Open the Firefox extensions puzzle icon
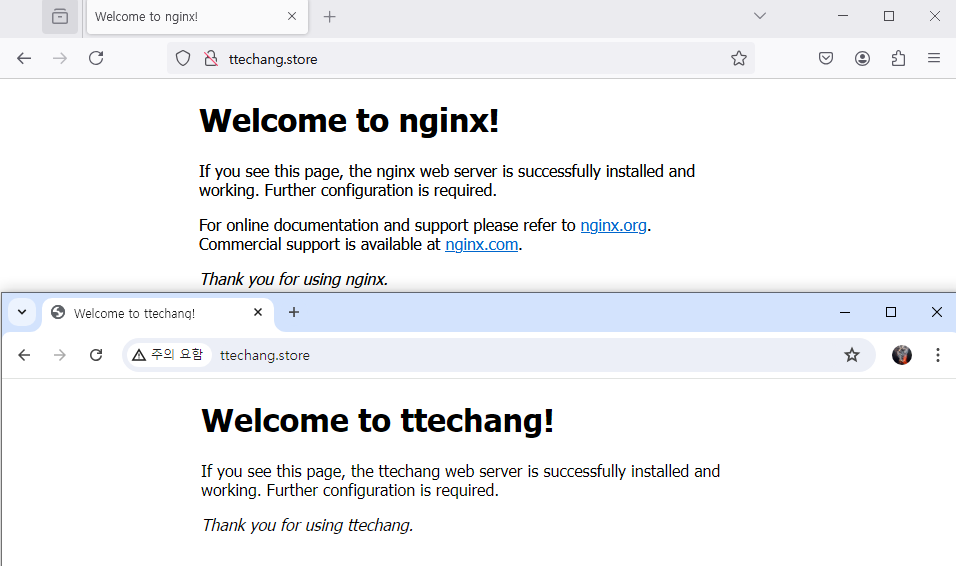Screen dimensions: 956x566 (x=898, y=59)
